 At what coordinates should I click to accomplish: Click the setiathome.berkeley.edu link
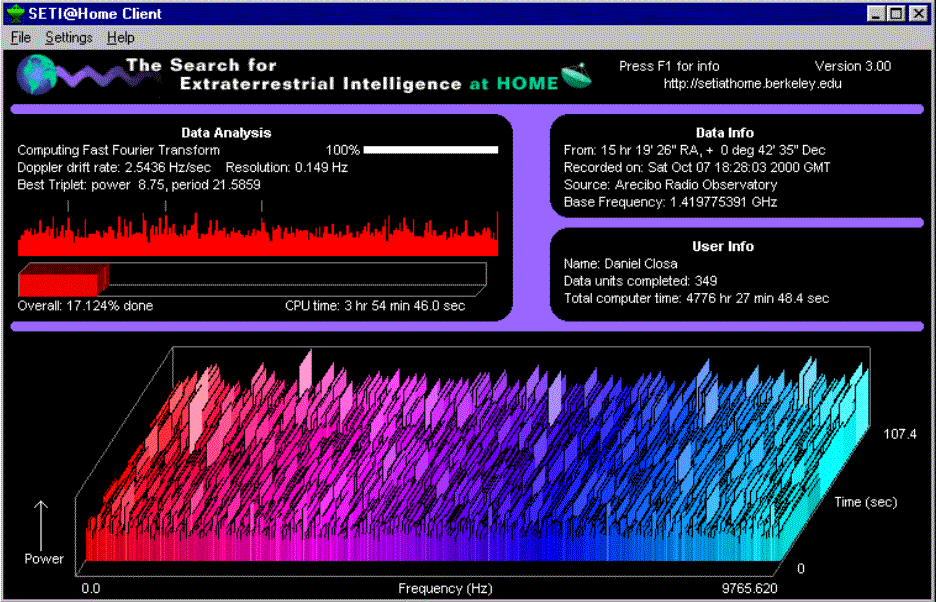(x=753, y=84)
